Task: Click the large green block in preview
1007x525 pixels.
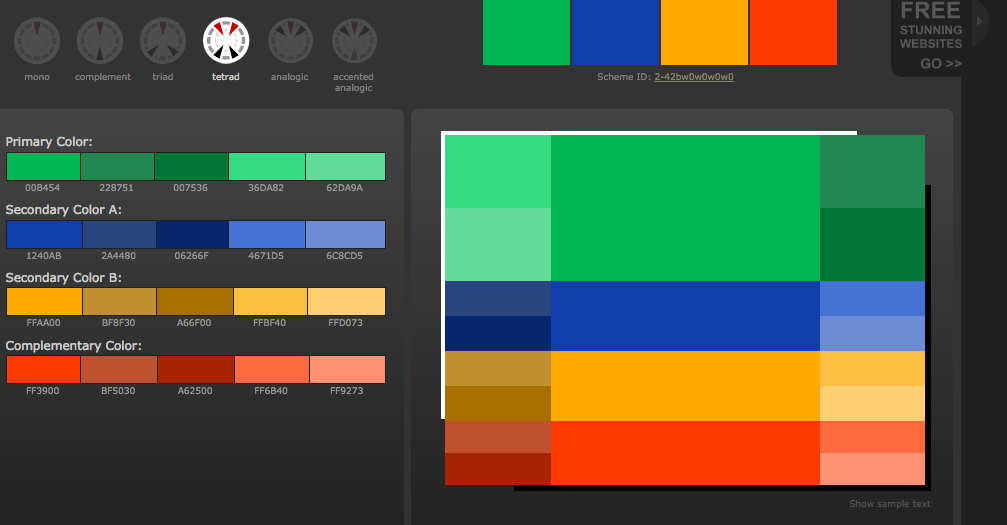Action: (x=685, y=208)
